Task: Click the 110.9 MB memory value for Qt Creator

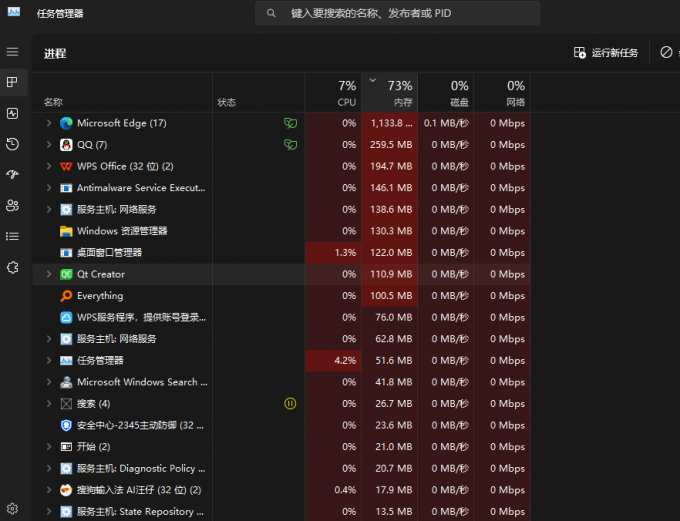Action: 391,274
